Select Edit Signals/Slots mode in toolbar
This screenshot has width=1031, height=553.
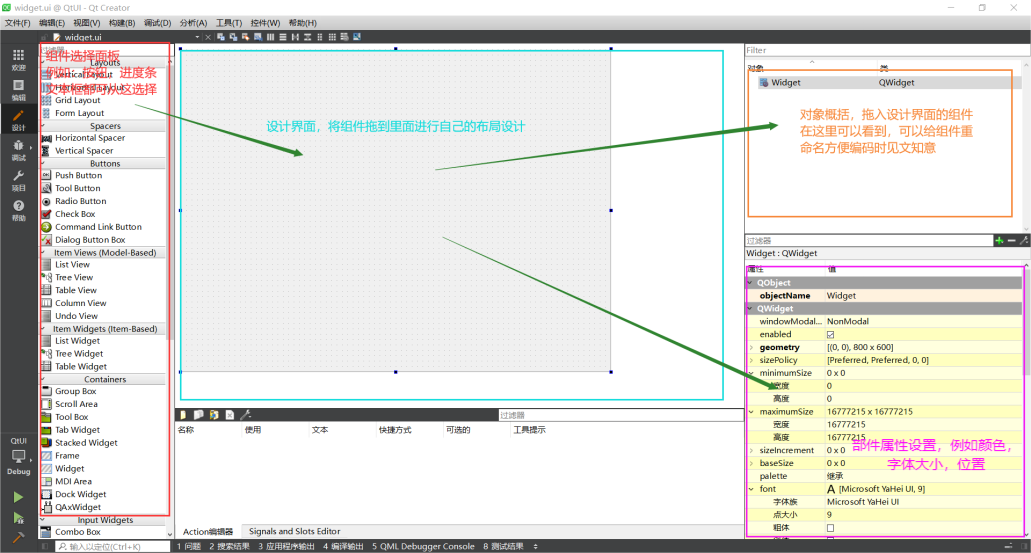click(233, 37)
